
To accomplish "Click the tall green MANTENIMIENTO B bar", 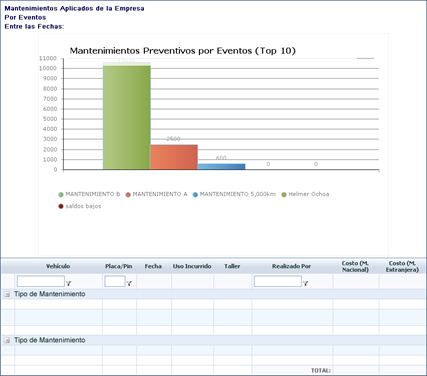I will 127,117.
